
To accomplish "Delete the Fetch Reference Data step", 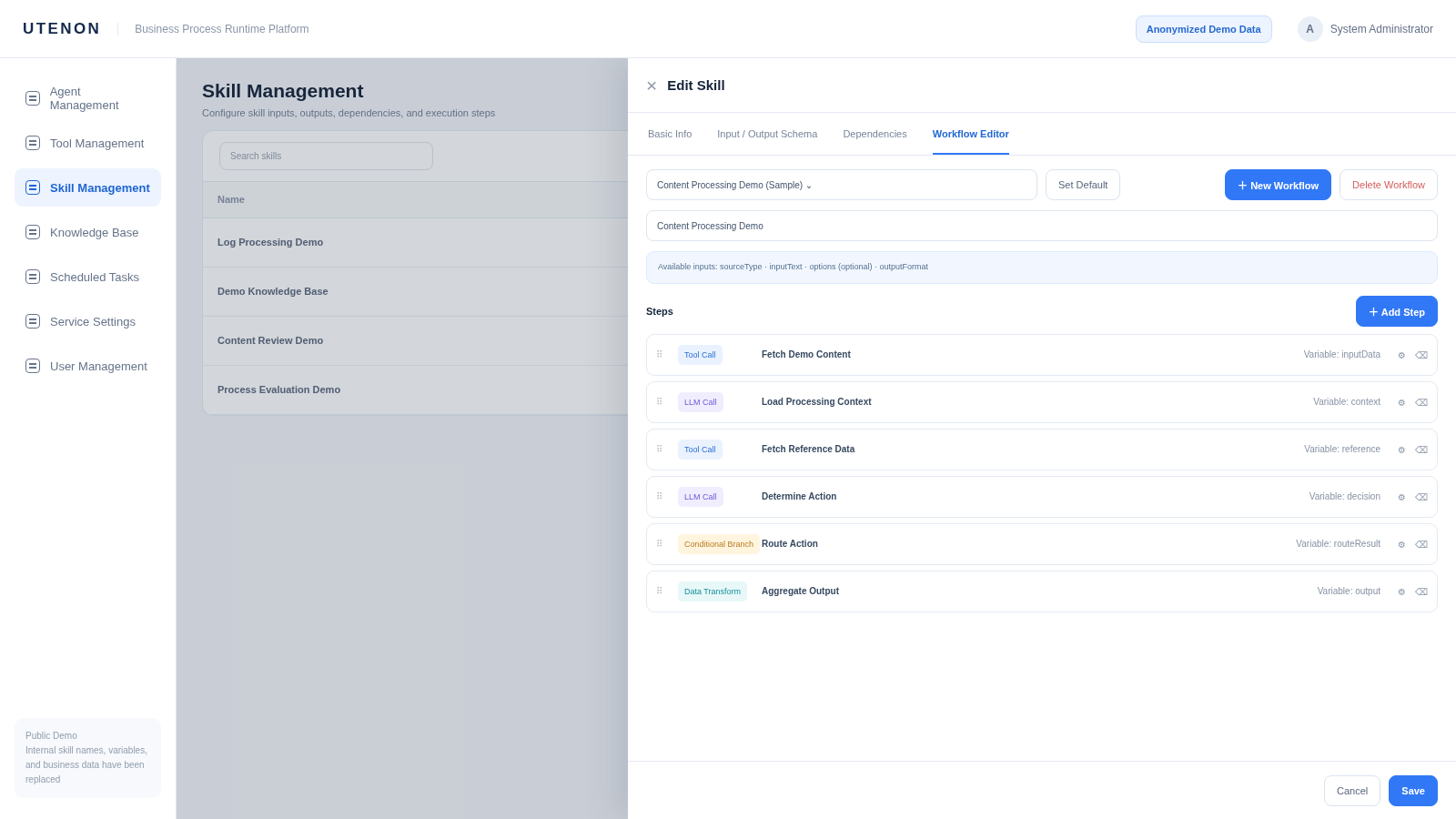I will point(1421,450).
